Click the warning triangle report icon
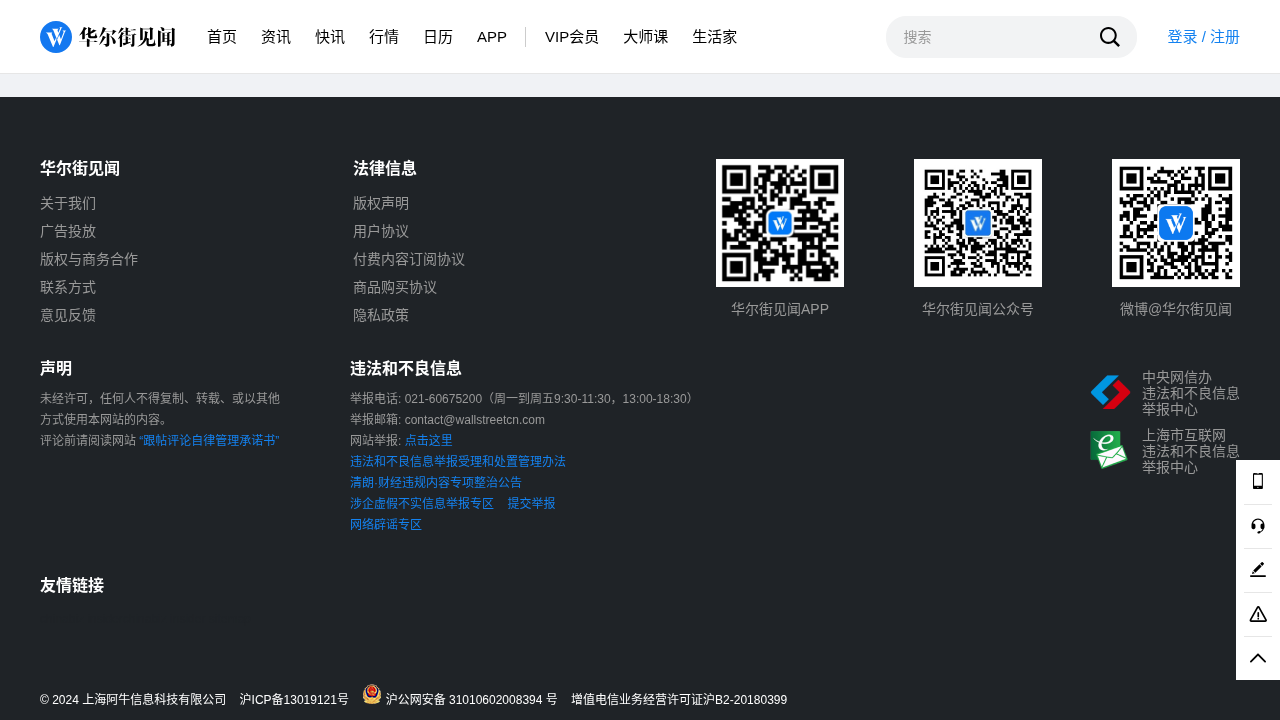The width and height of the screenshot is (1280, 720). point(1258,614)
